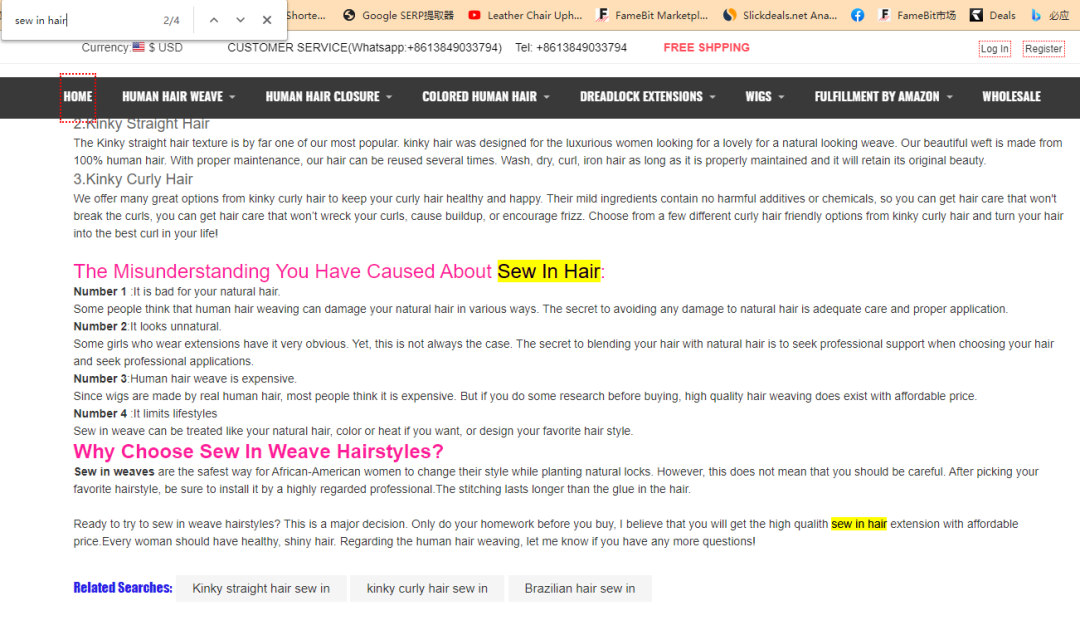Expand DREADLOCK EXTENSIONS dropdown arrow
Screen dimensions: 1080x630
pyautogui.click(x=712, y=97)
